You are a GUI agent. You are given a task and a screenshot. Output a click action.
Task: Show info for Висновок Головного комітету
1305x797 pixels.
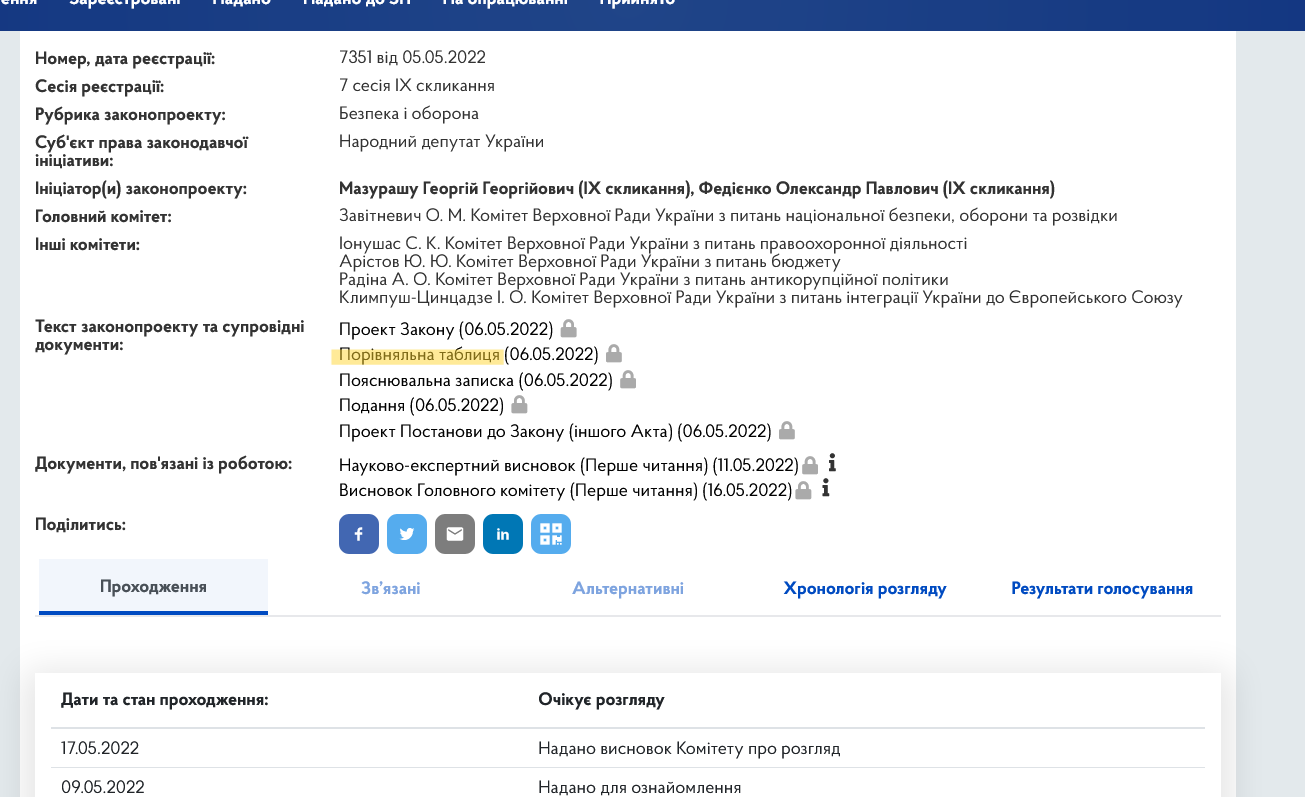pyautogui.click(x=826, y=489)
